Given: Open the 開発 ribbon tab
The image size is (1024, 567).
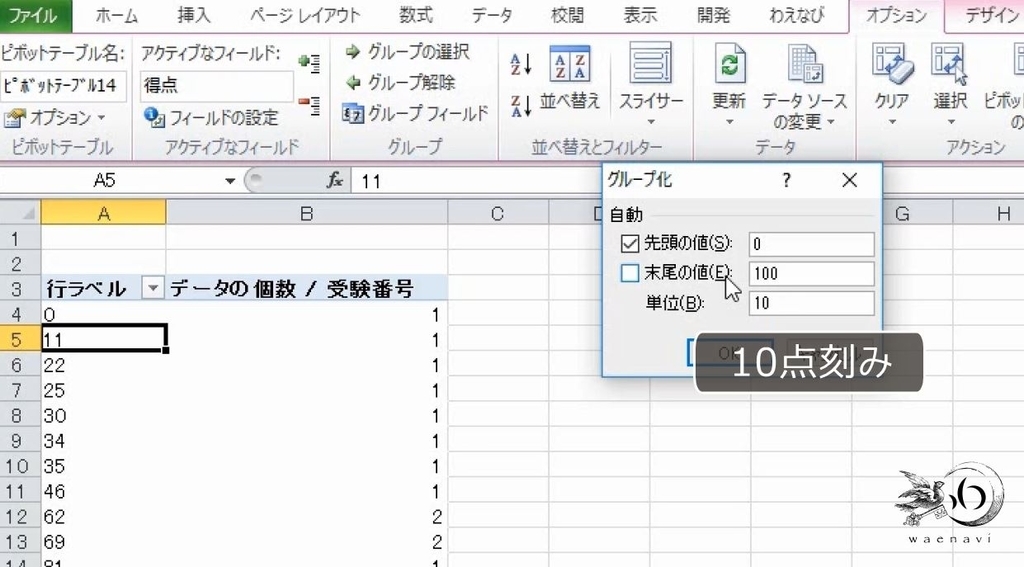Looking at the screenshot, I should (713, 16).
